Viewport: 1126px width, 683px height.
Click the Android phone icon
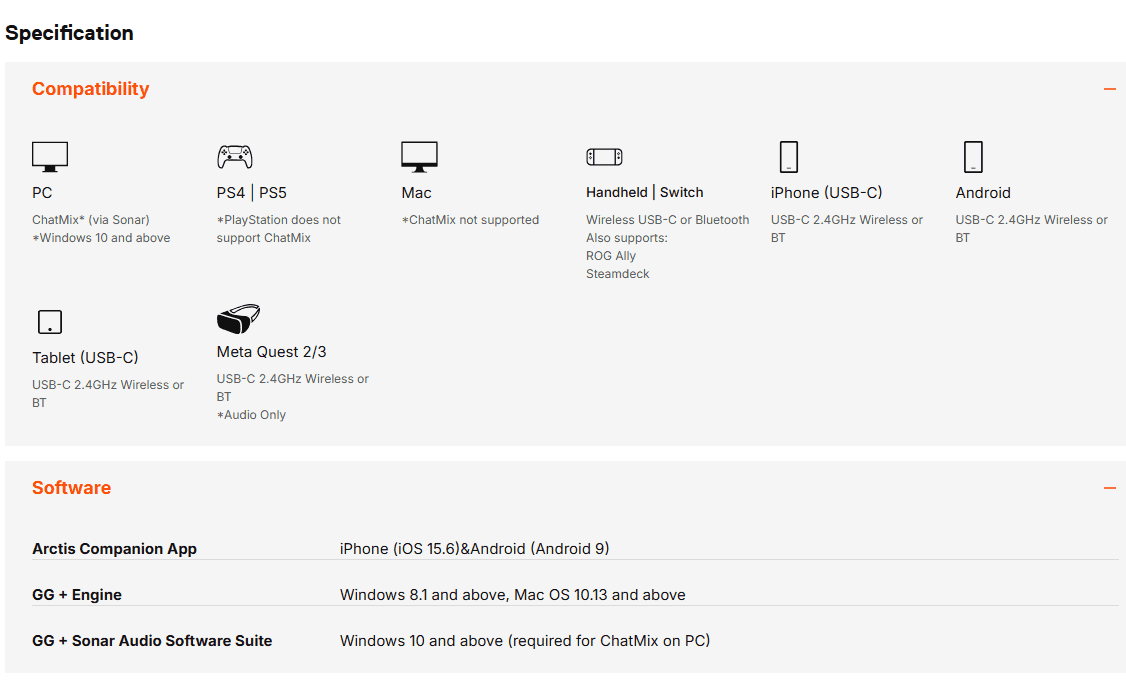pyautogui.click(x=973, y=157)
